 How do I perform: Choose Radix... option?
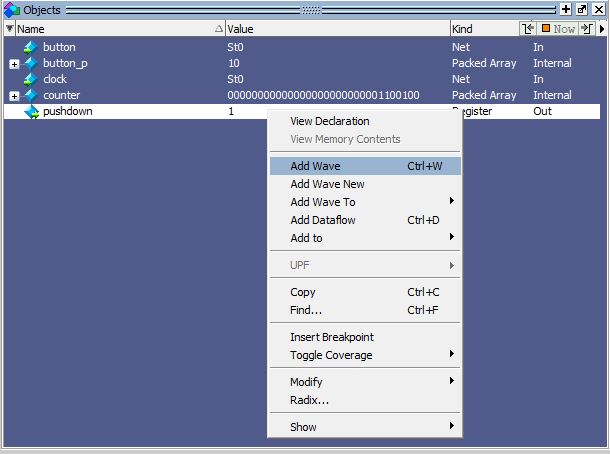pyautogui.click(x=365, y=400)
